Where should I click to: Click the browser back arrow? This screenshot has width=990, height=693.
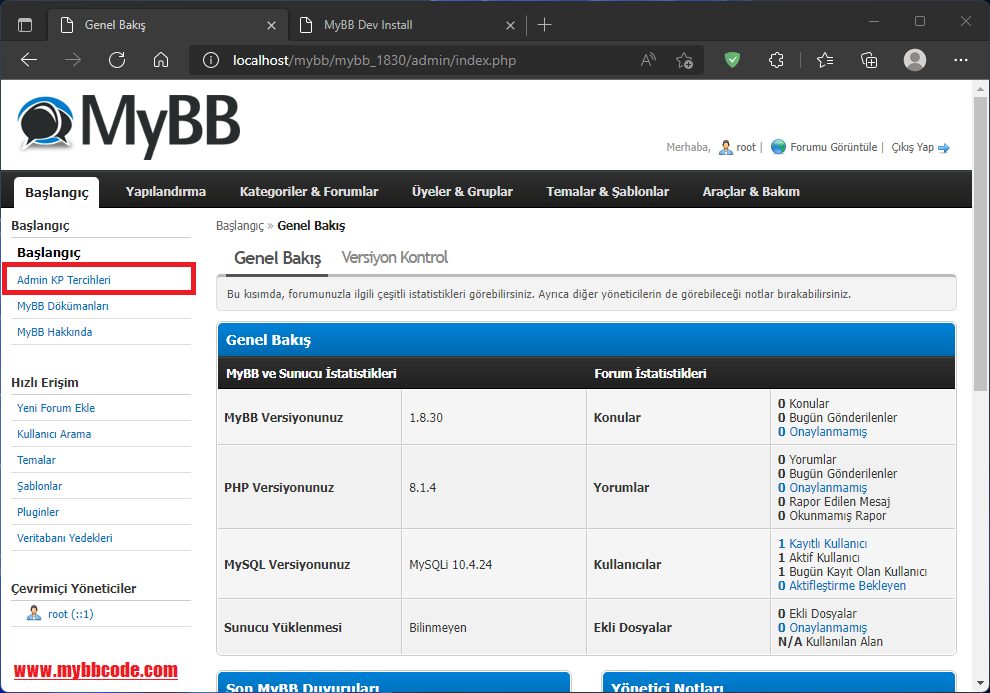coord(29,60)
